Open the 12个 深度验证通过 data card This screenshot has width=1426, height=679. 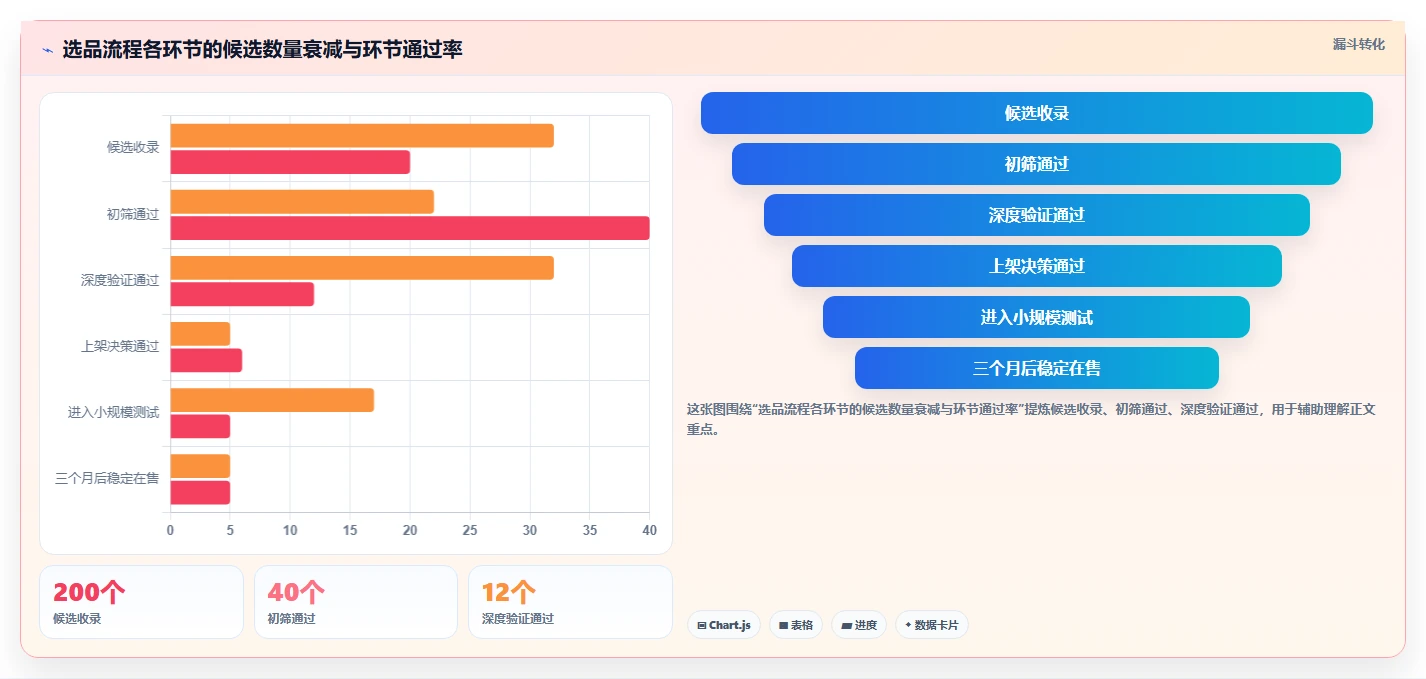point(570,602)
